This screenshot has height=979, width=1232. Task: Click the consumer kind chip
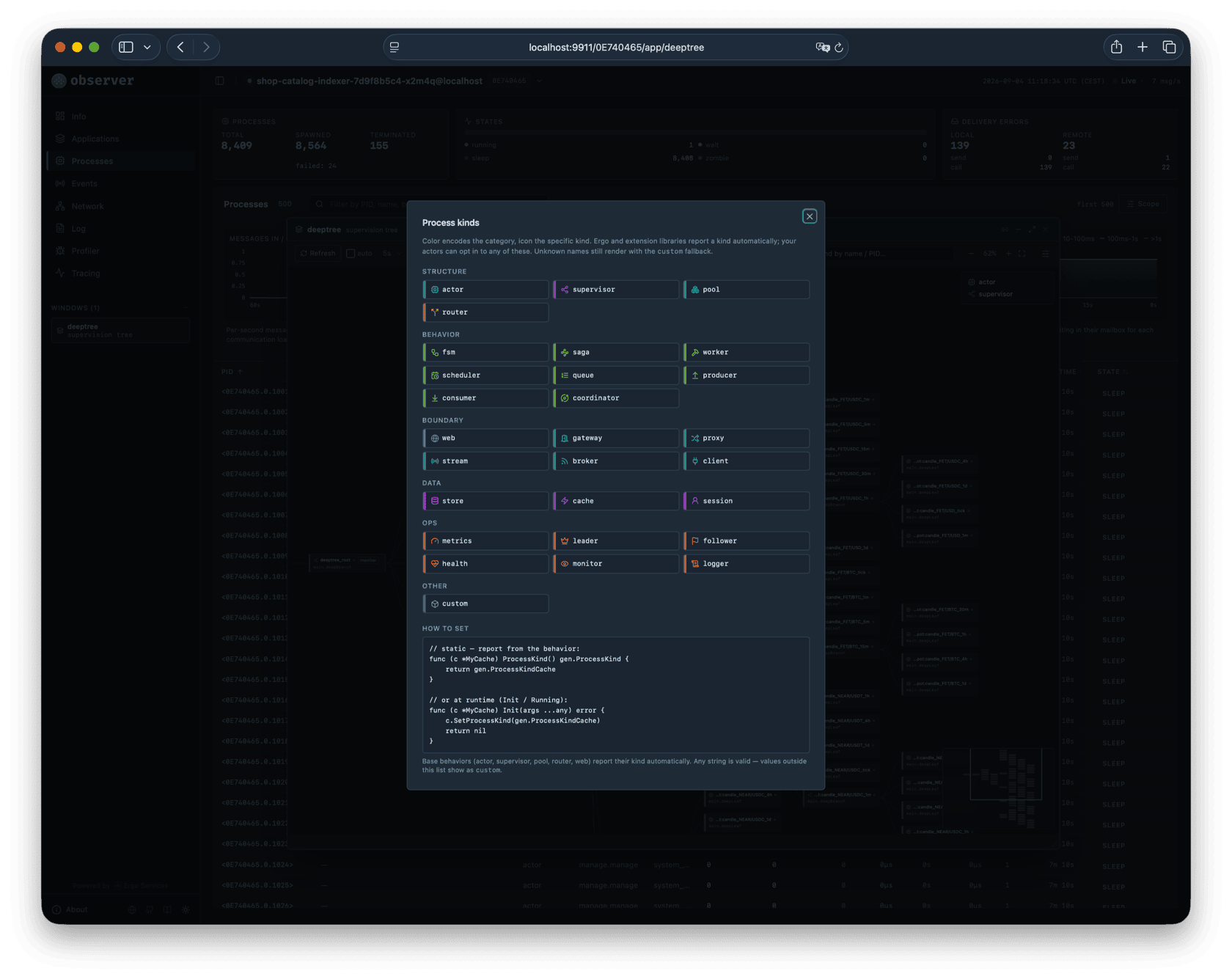485,398
